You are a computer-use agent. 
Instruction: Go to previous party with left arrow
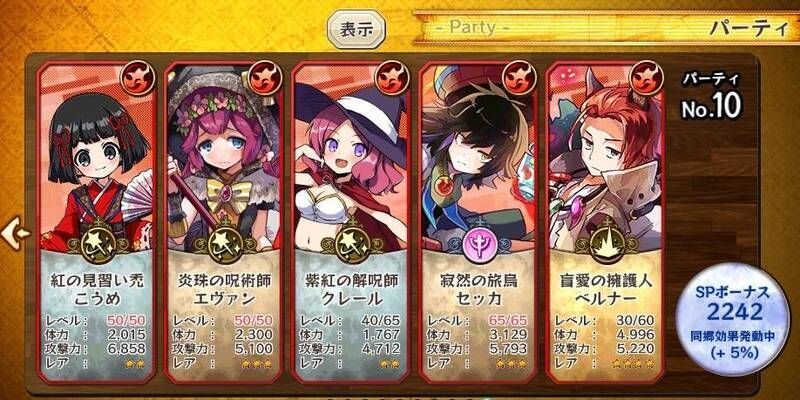tap(15, 233)
